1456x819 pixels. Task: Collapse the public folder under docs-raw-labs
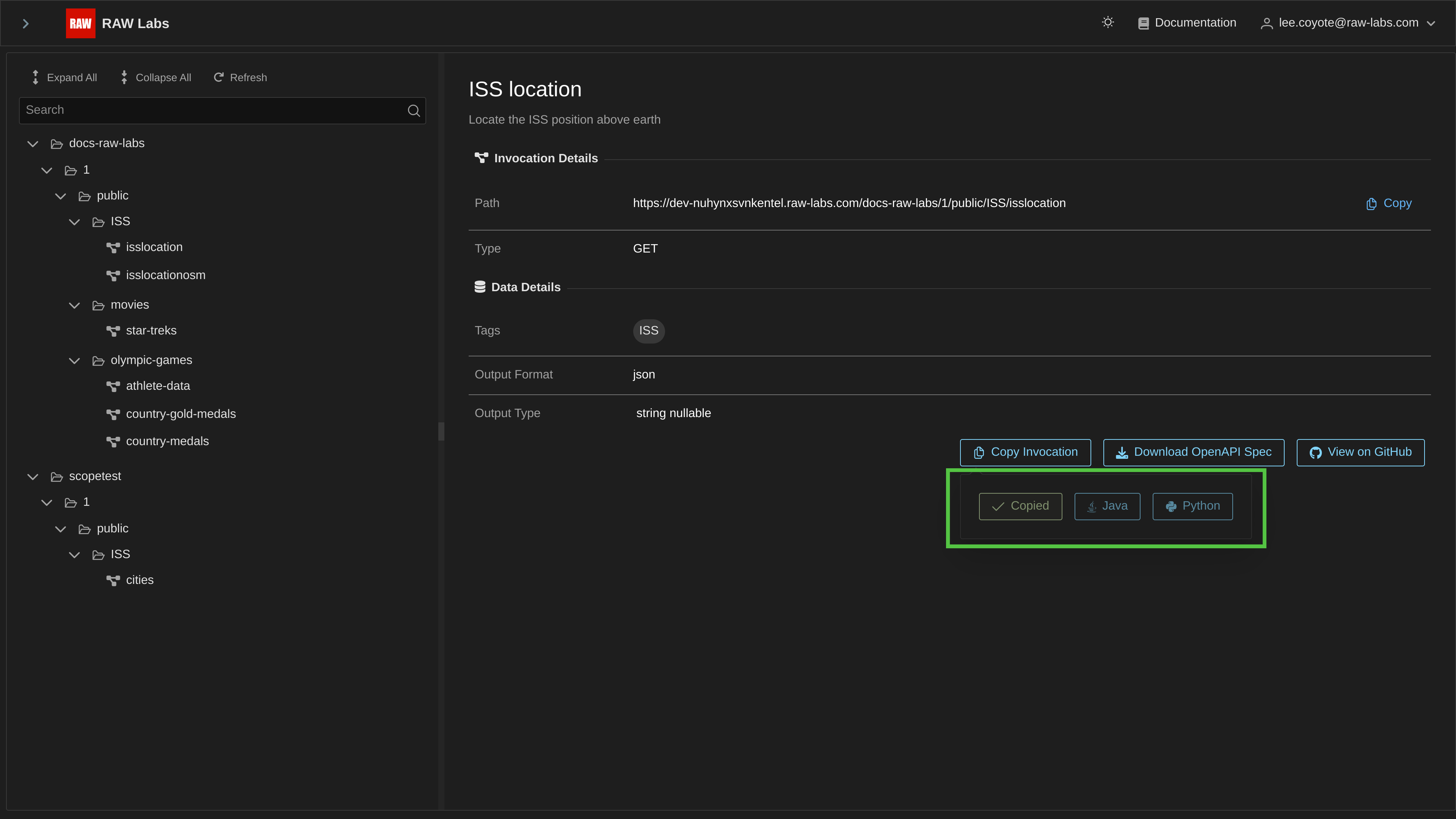(x=61, y=196)
